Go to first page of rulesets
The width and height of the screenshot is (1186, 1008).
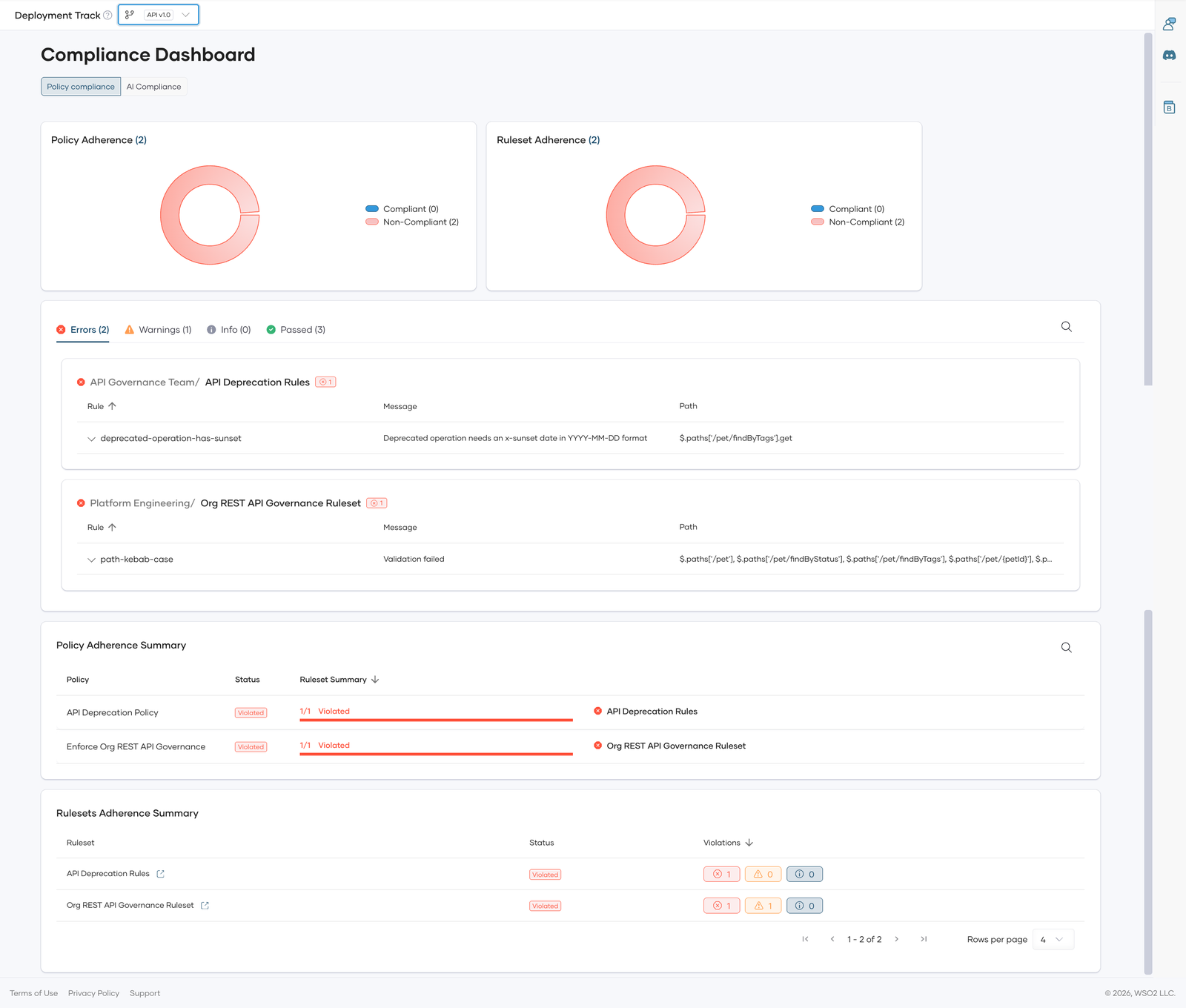pyautogui.click(x=805, y=939)
